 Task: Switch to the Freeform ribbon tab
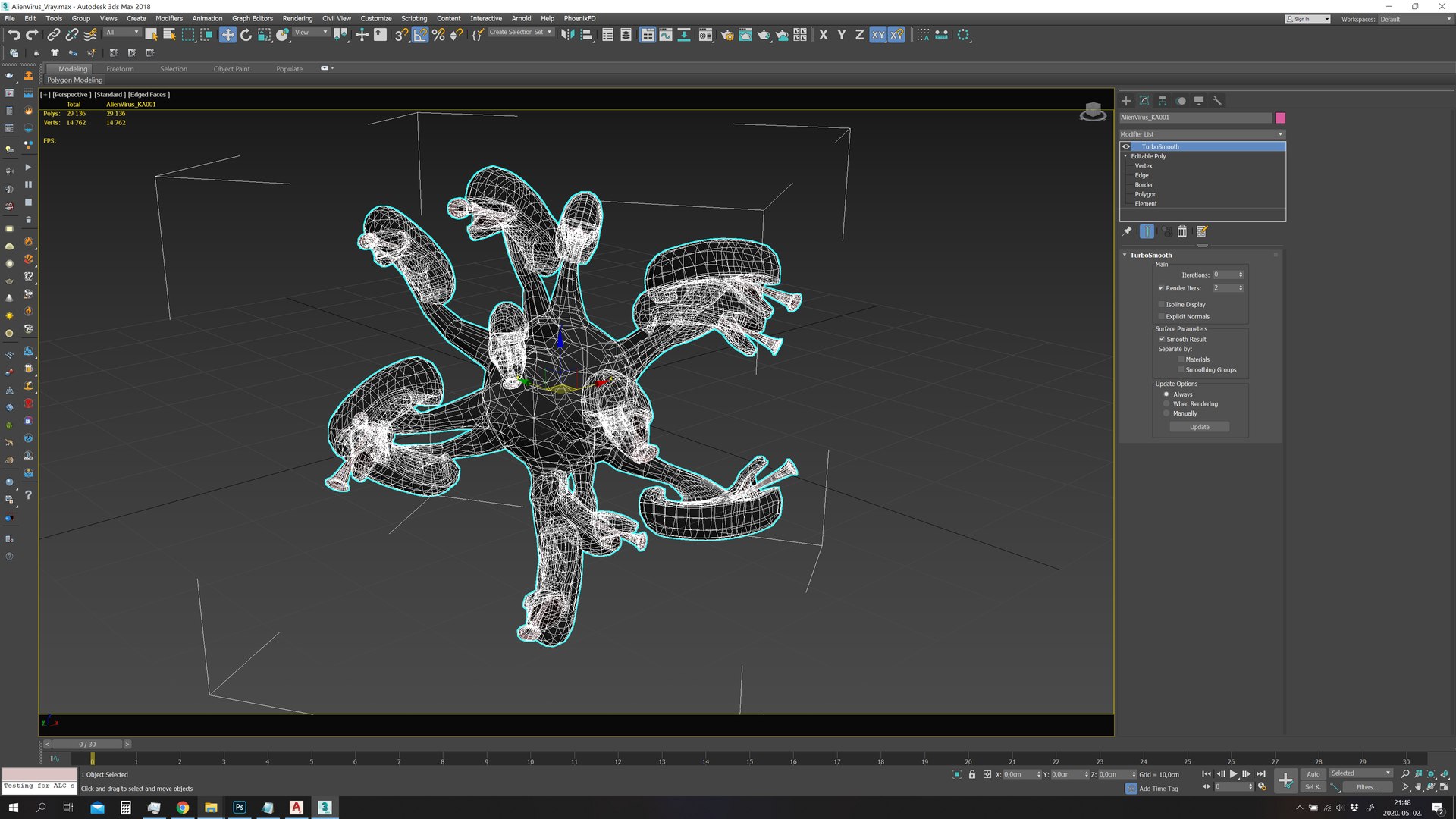[x=120, y=68]
